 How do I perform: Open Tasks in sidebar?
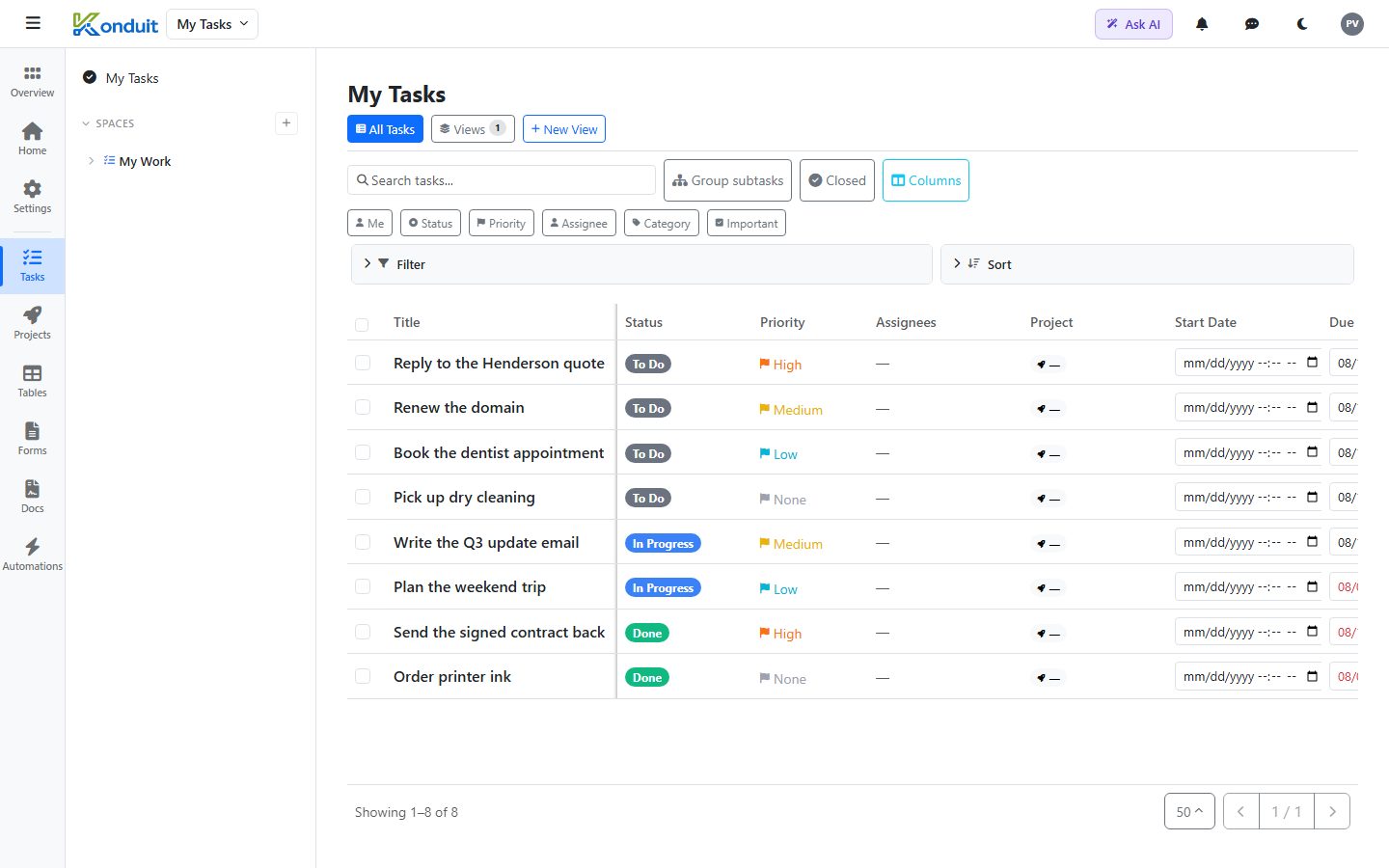pos(32,265)
